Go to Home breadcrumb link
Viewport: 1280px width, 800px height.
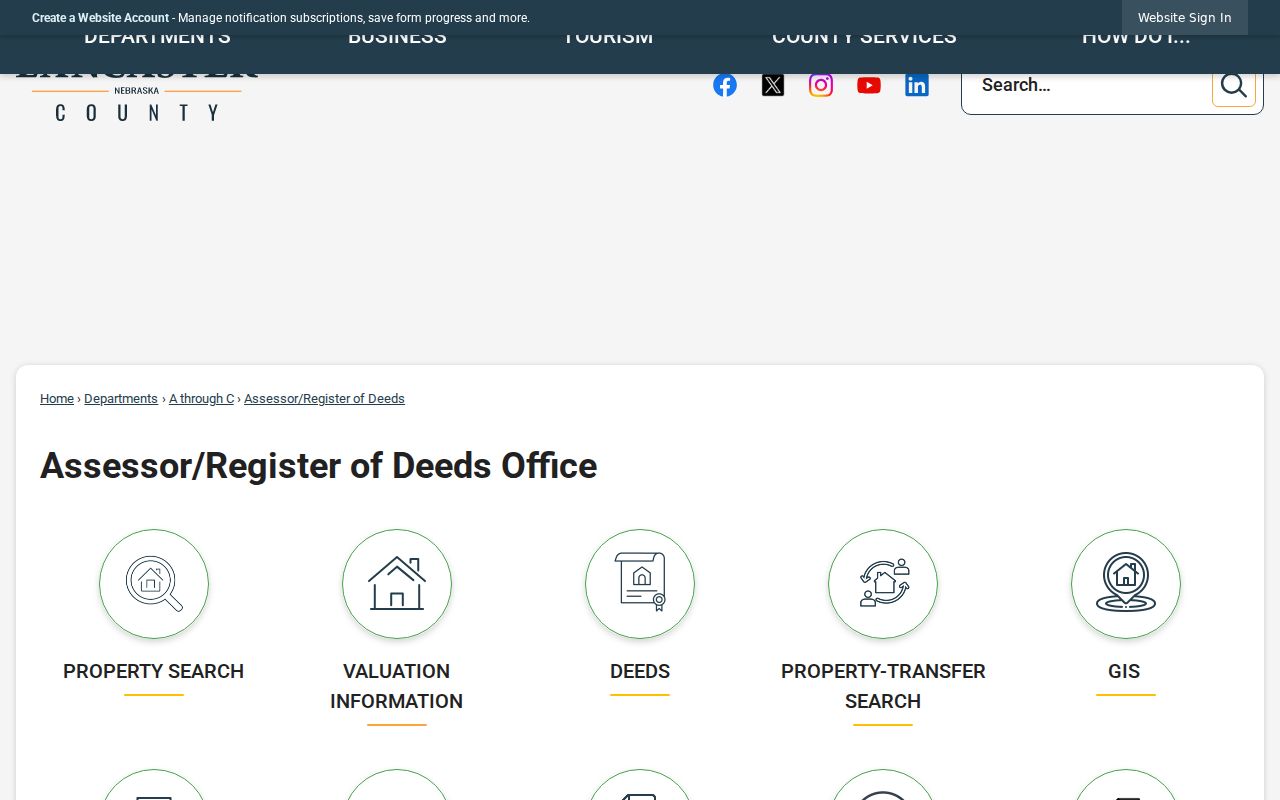57,399
